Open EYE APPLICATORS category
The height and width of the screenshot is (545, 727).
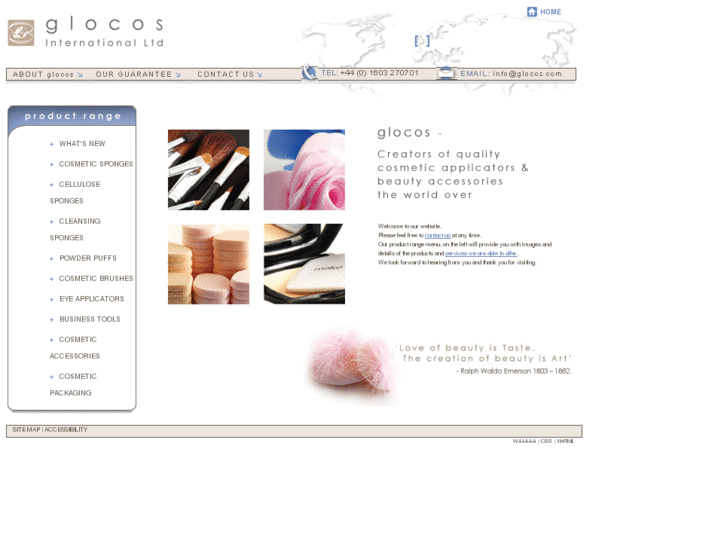pyautogui.click(x=91, y=299)
